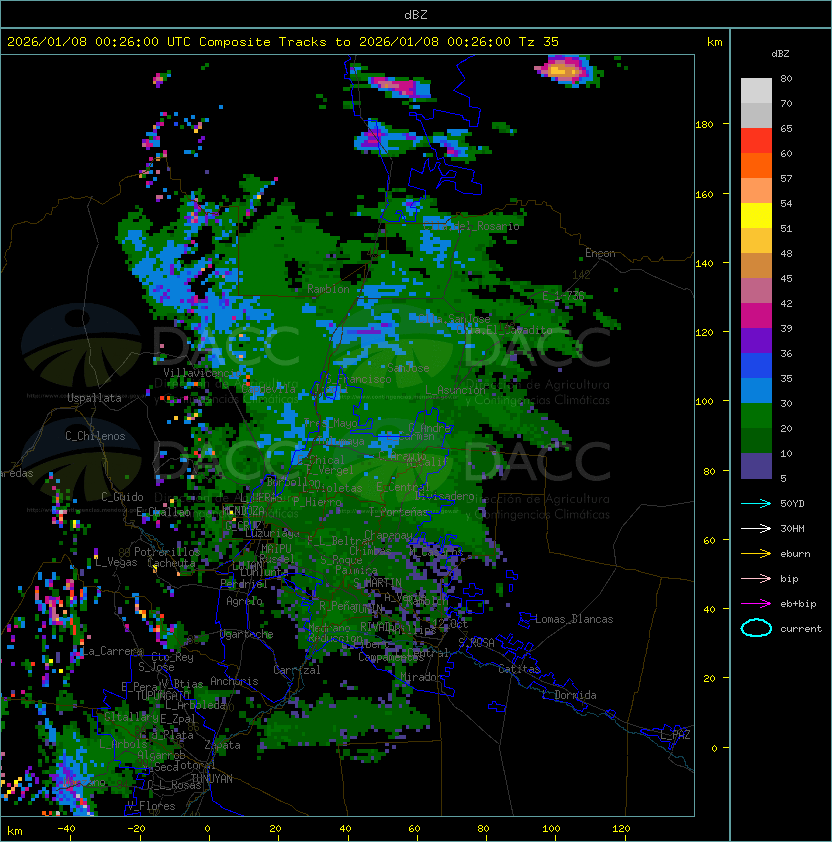This screenshot has height=842, width=832.
Task: Click the magenta eb+bip arrow in legend
Action: 756,604
